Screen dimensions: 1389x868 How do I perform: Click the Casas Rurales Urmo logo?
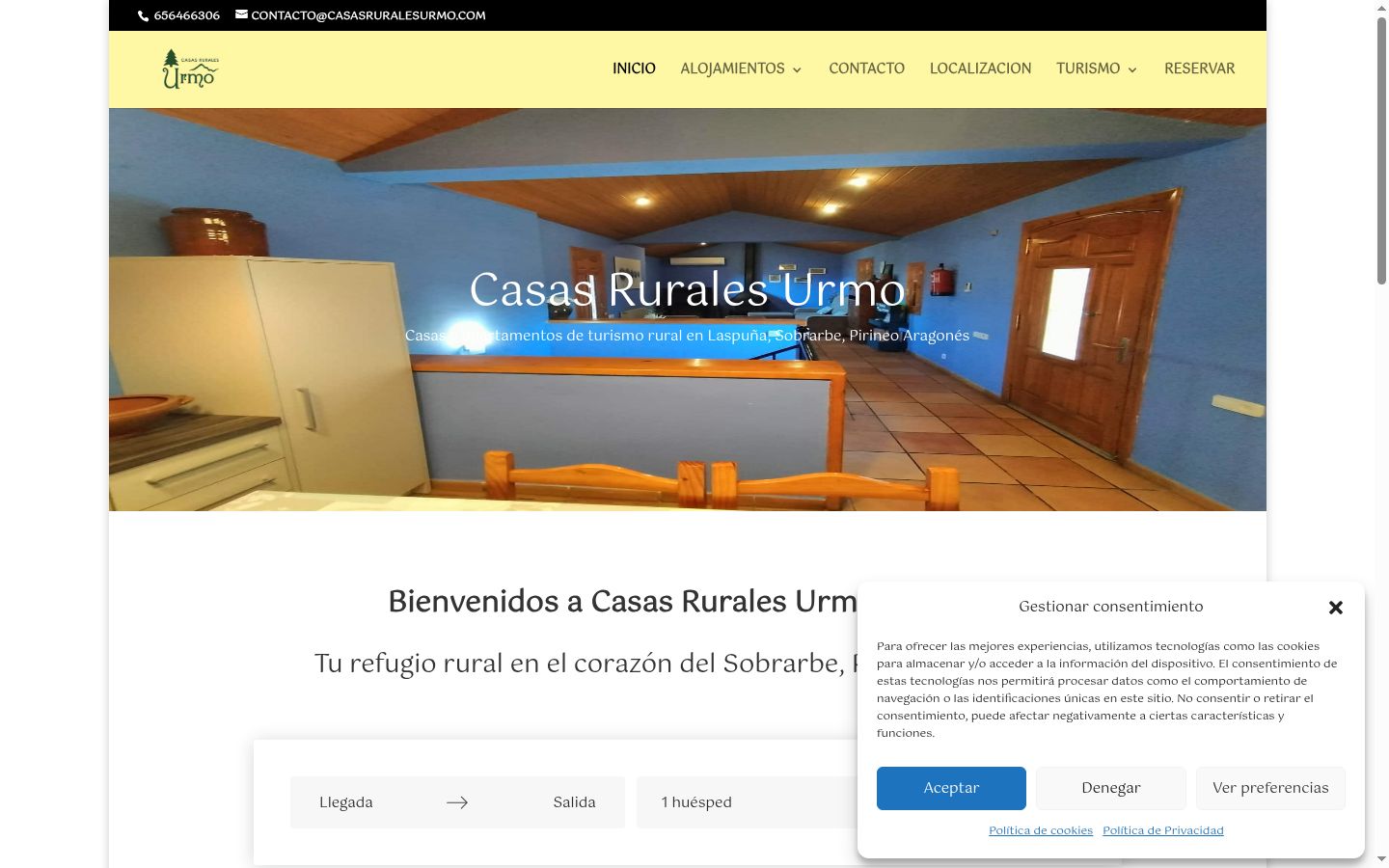click(190, 68)
